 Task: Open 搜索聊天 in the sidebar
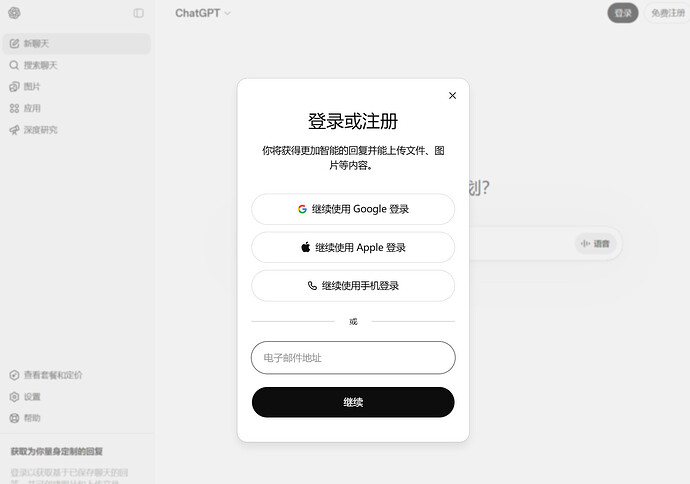coord(77,65)
